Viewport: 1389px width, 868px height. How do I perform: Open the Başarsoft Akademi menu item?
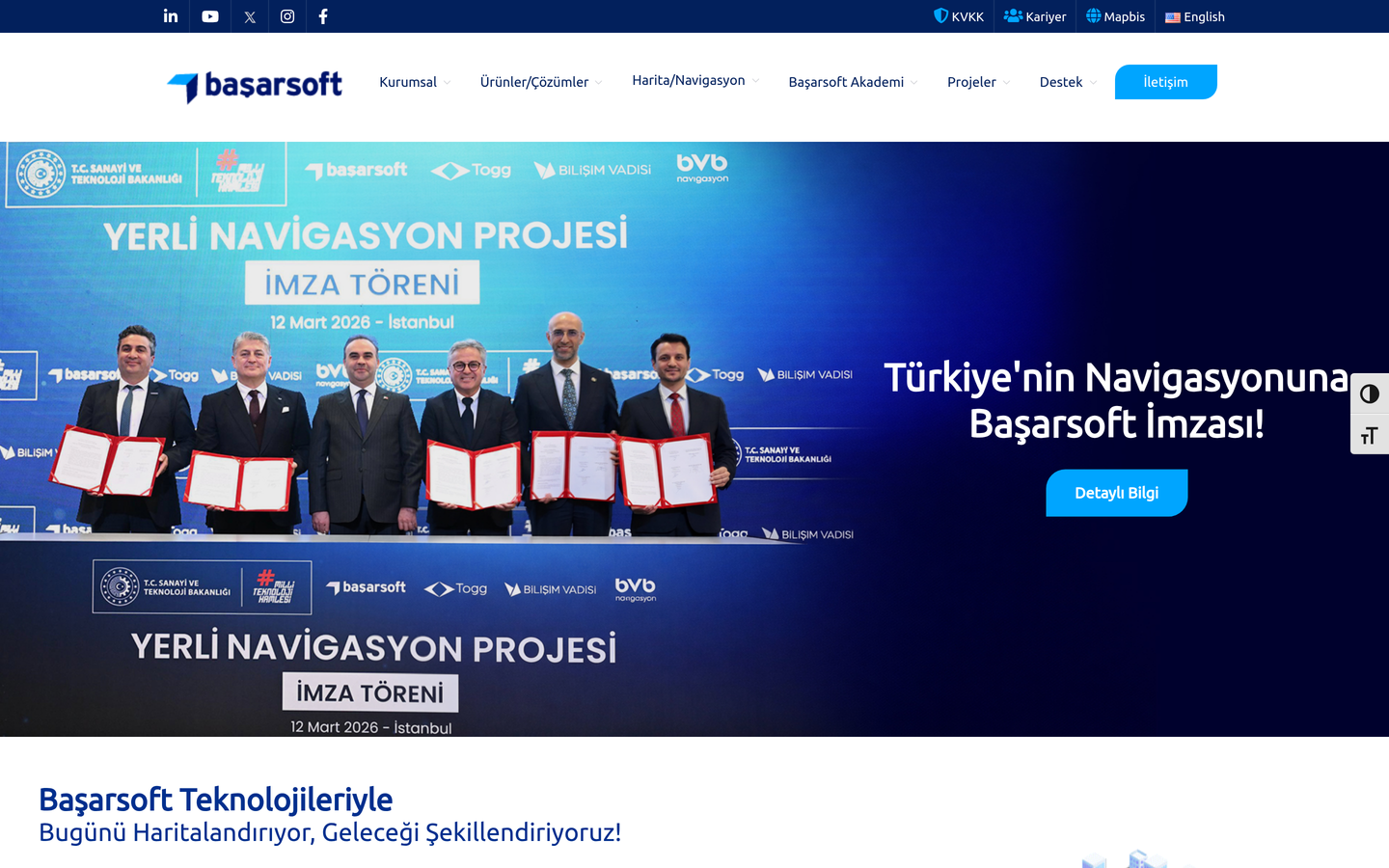point(846,82)
